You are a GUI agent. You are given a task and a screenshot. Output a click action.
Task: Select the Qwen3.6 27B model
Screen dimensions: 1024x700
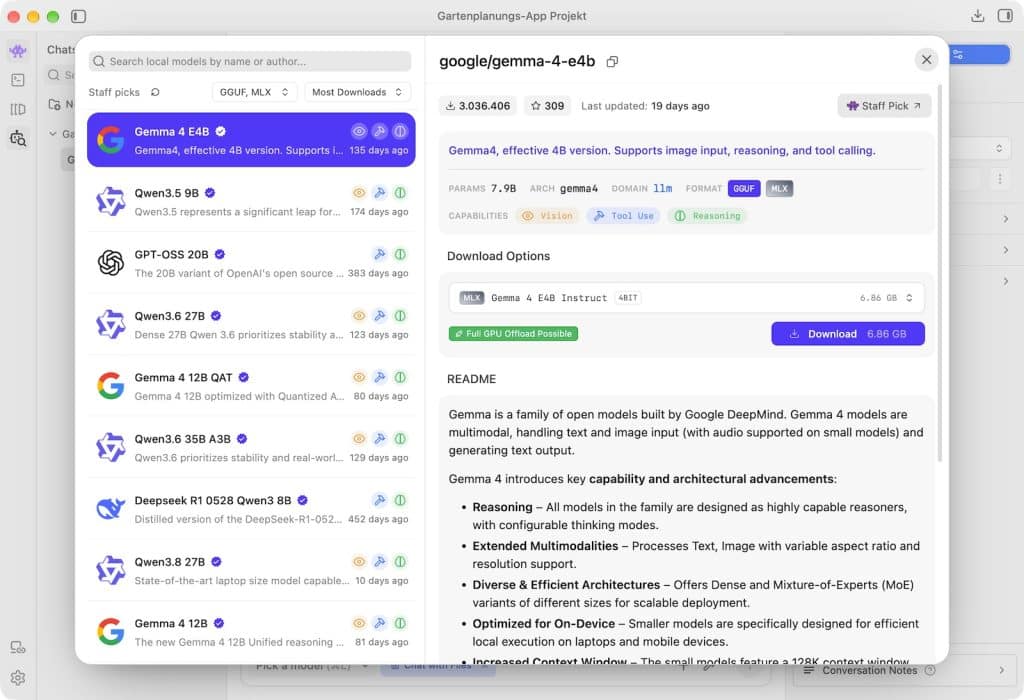pyautogui.click(x=251, y=325)
